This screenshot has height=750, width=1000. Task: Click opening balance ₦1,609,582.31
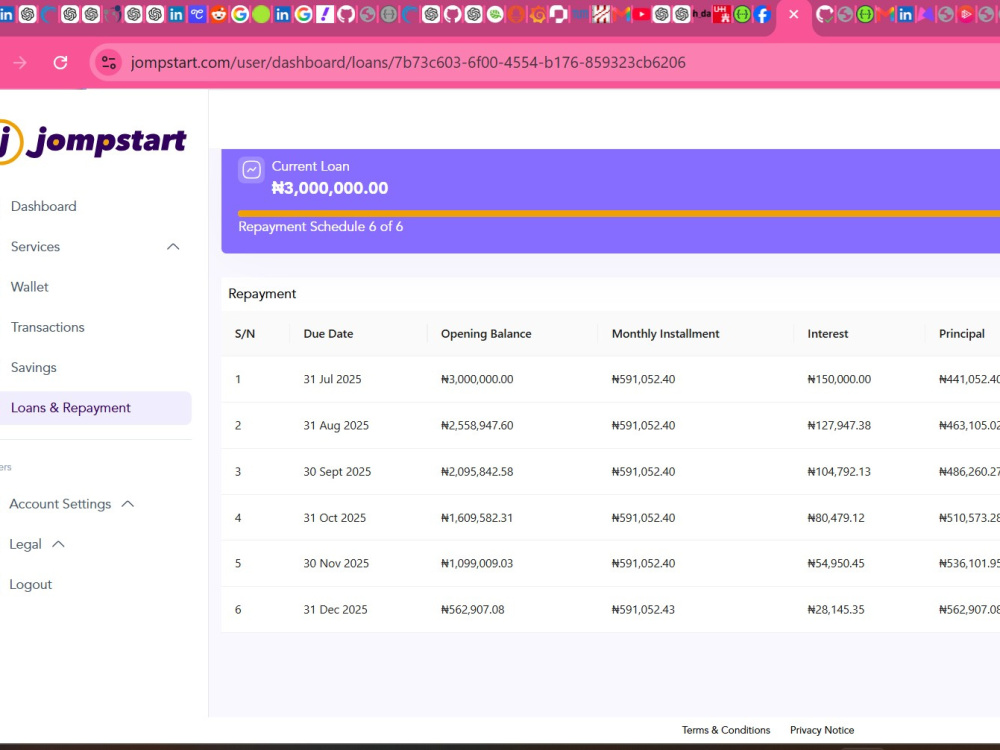click(x=477, y=518)
